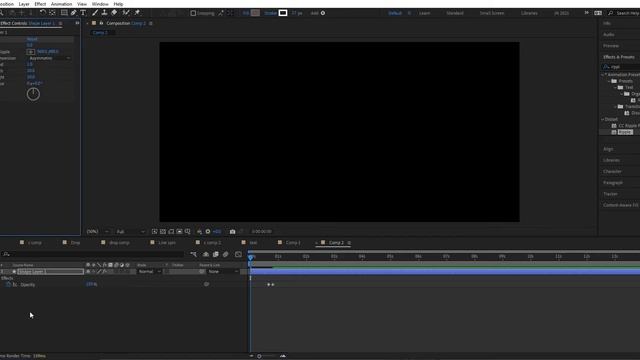The width and height of the screenshot is (640, 360).
Task: Open the Window menu
Action: (x=100, y=4)
